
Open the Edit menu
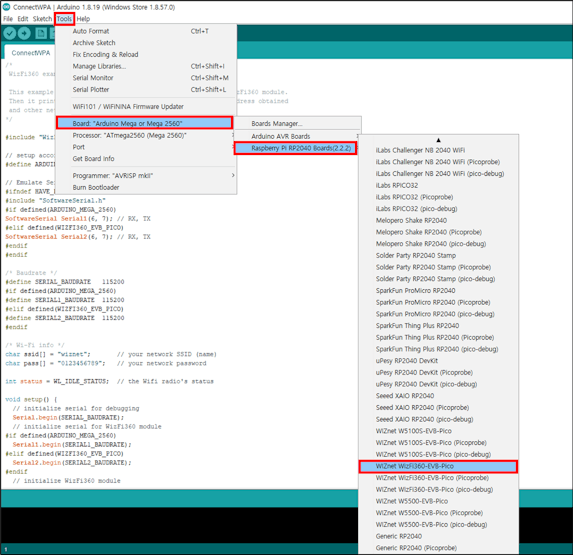click(23, 19)
